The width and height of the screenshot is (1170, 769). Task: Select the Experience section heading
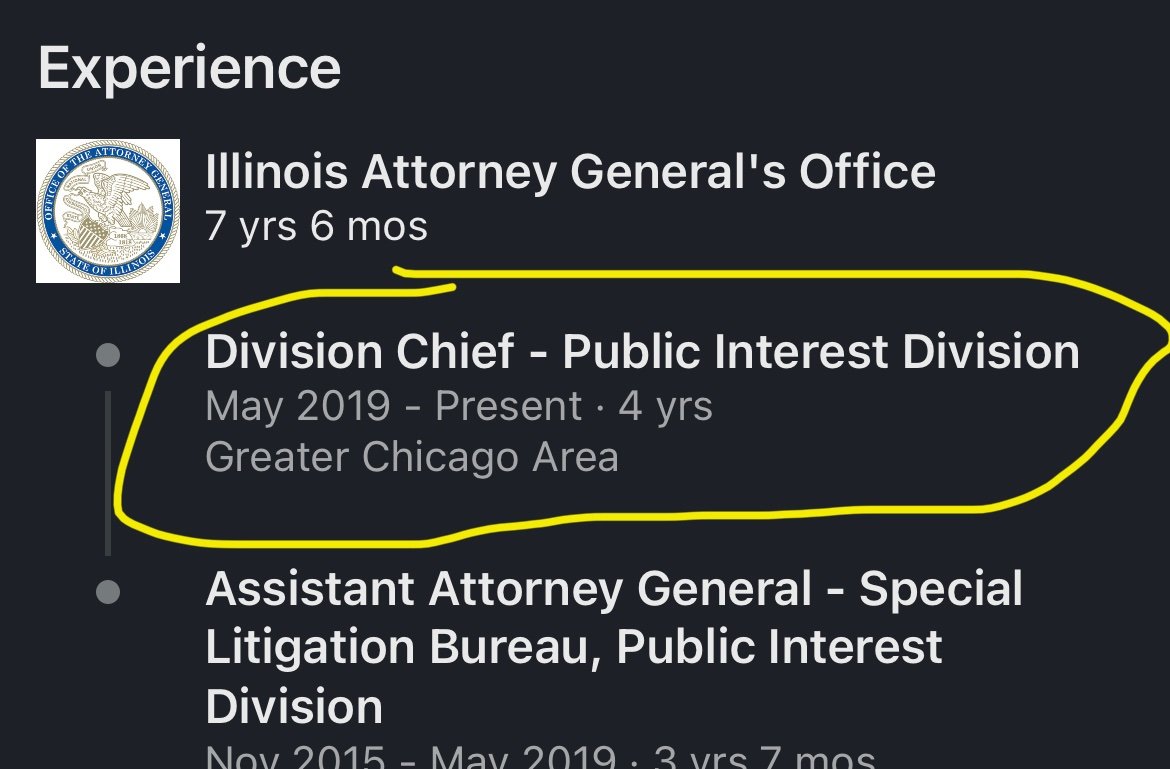pyautogui.click(x=190, y=68)
